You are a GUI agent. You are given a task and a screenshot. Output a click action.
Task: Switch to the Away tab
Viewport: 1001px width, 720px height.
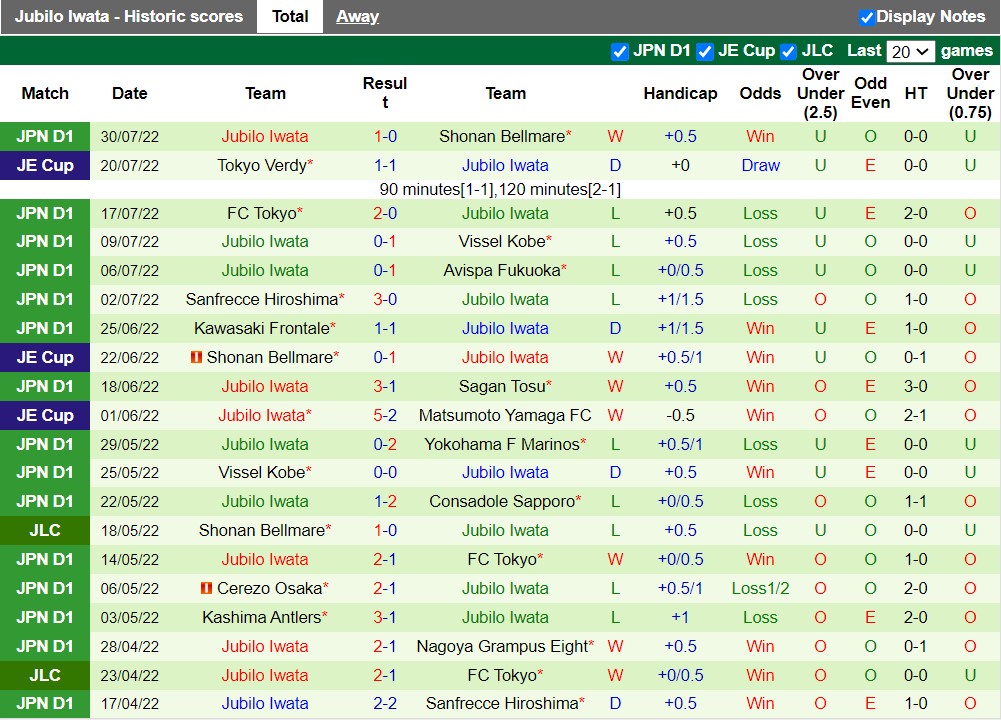point(358,17)
